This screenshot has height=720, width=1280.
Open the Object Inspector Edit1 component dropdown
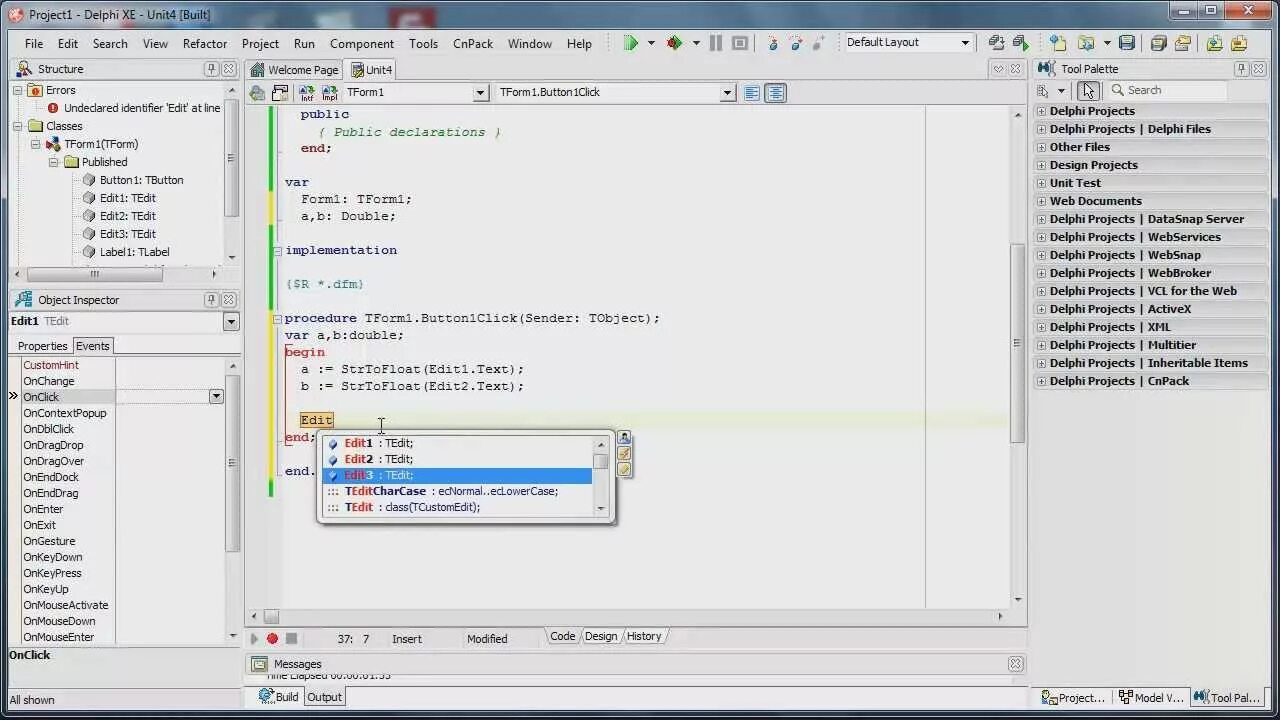[231, 322]
